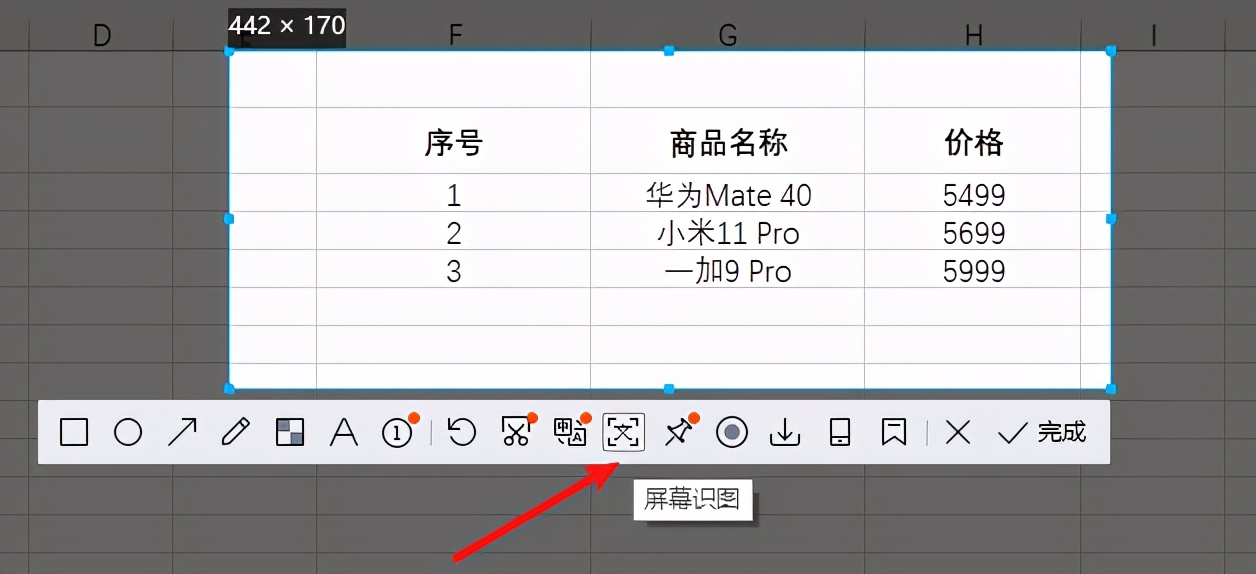
Task: Click the cell 小米11 Pro
Action: 728,232
